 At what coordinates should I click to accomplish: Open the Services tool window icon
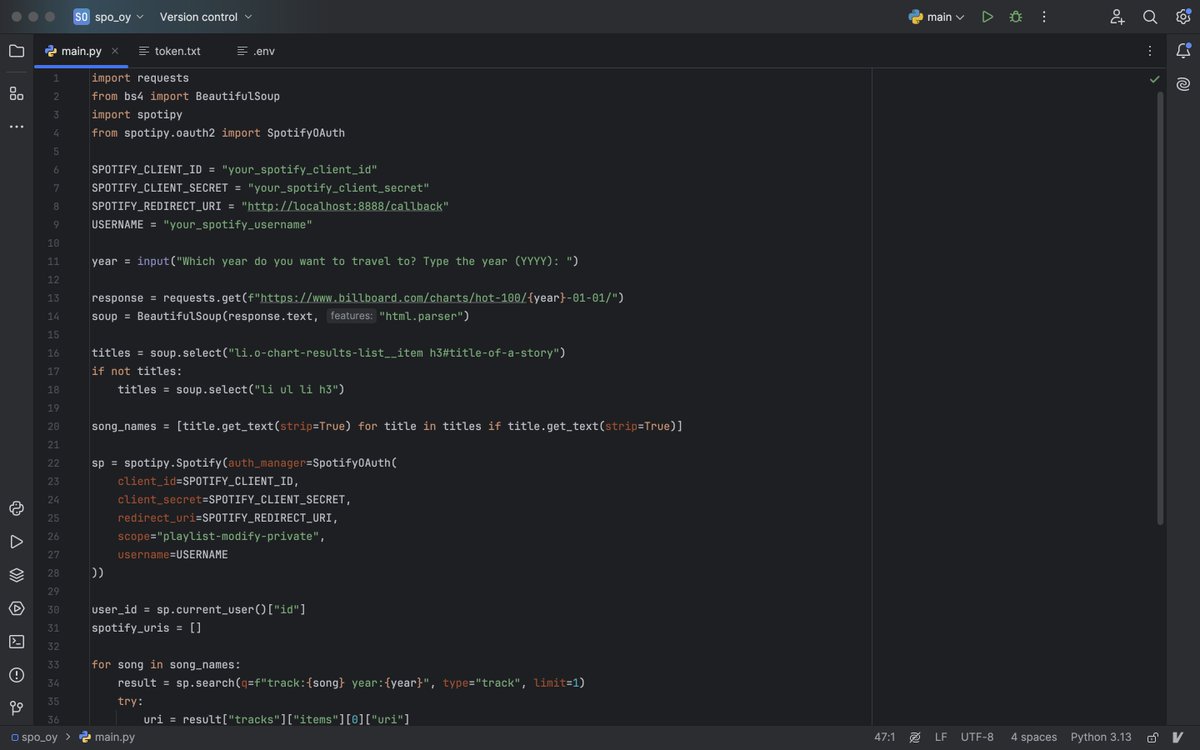16,608
